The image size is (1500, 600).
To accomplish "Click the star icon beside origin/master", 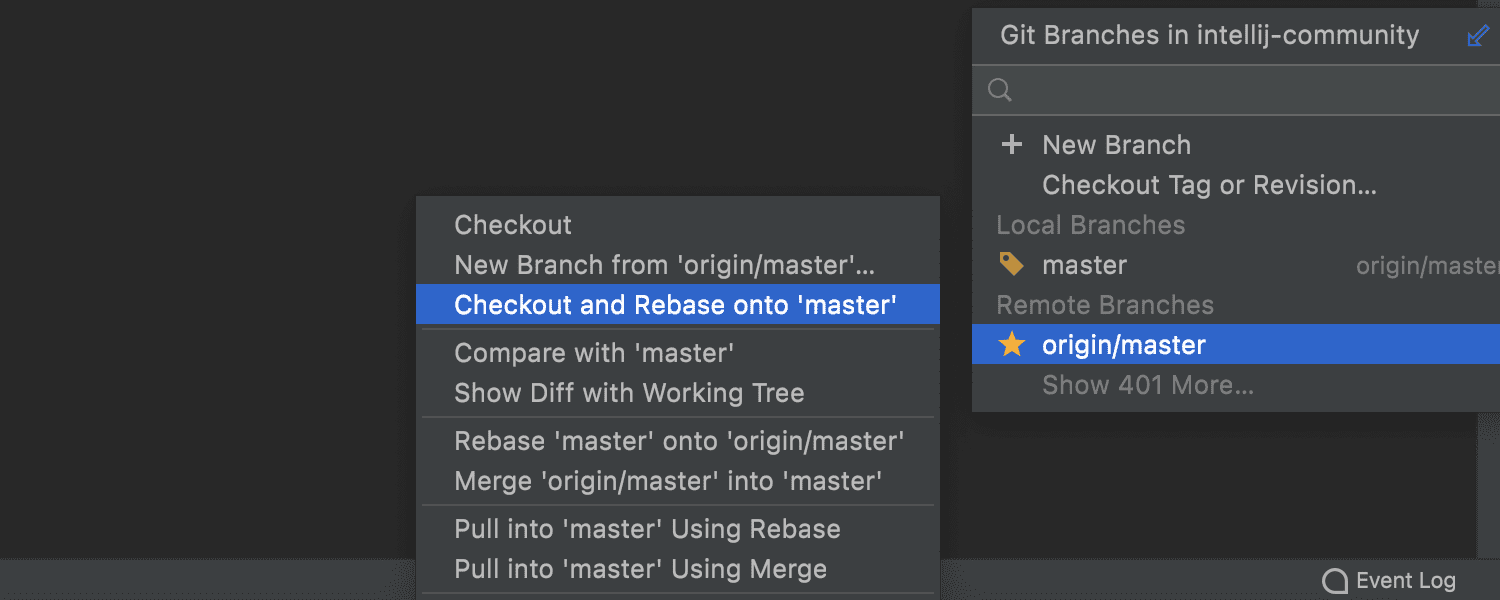I will tap(1012, 345).
